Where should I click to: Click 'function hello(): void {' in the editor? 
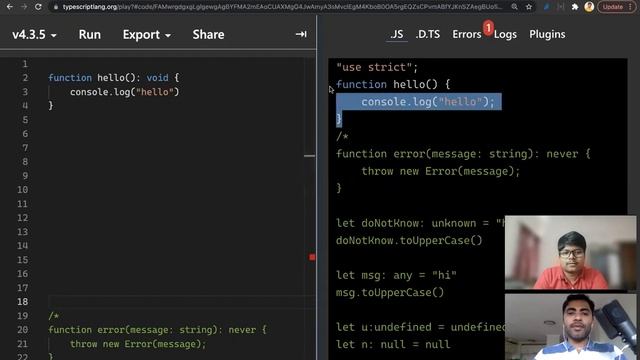tap(113, 78)
